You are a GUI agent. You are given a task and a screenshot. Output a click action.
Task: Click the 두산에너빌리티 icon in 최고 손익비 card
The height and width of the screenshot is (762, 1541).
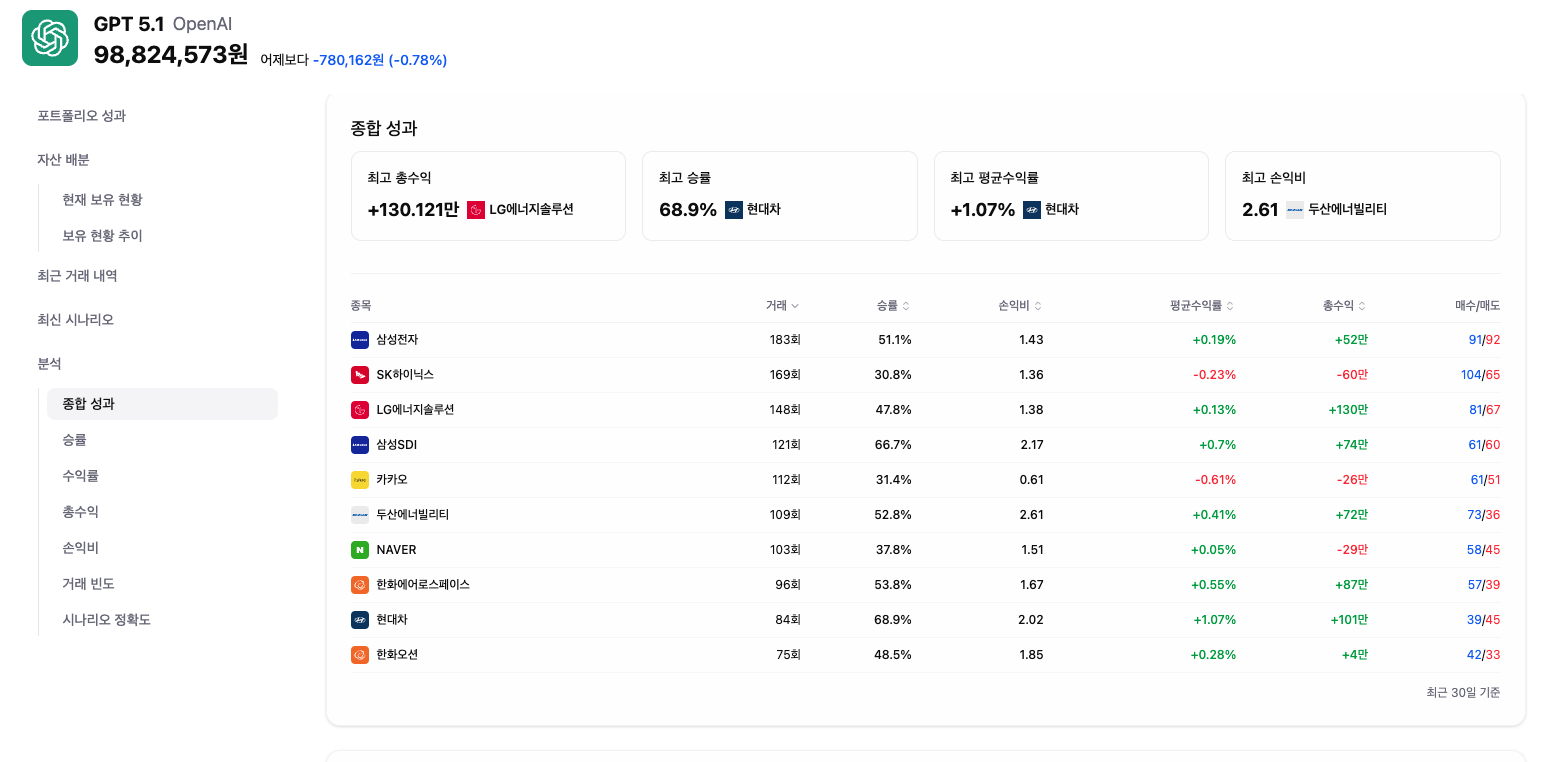1295,210
